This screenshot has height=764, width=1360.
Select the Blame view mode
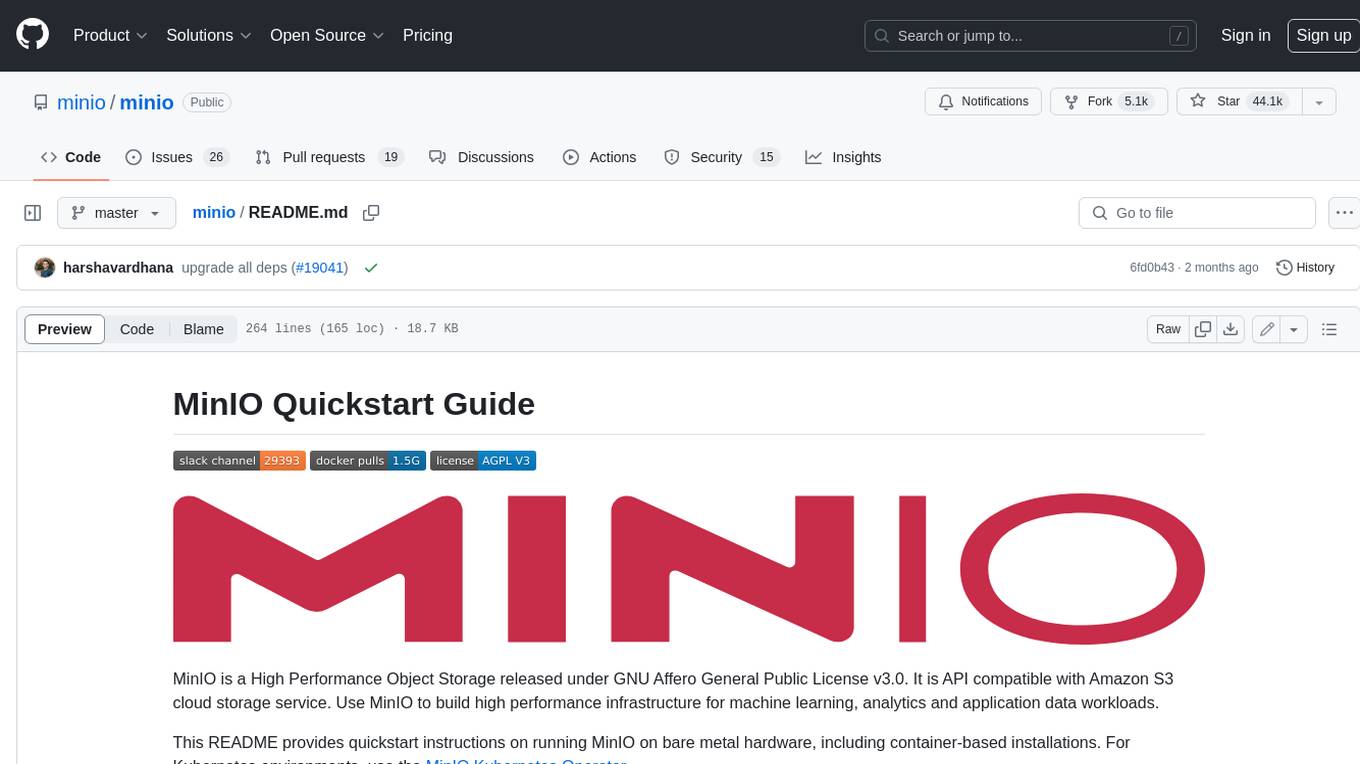[x=203, y=329]
